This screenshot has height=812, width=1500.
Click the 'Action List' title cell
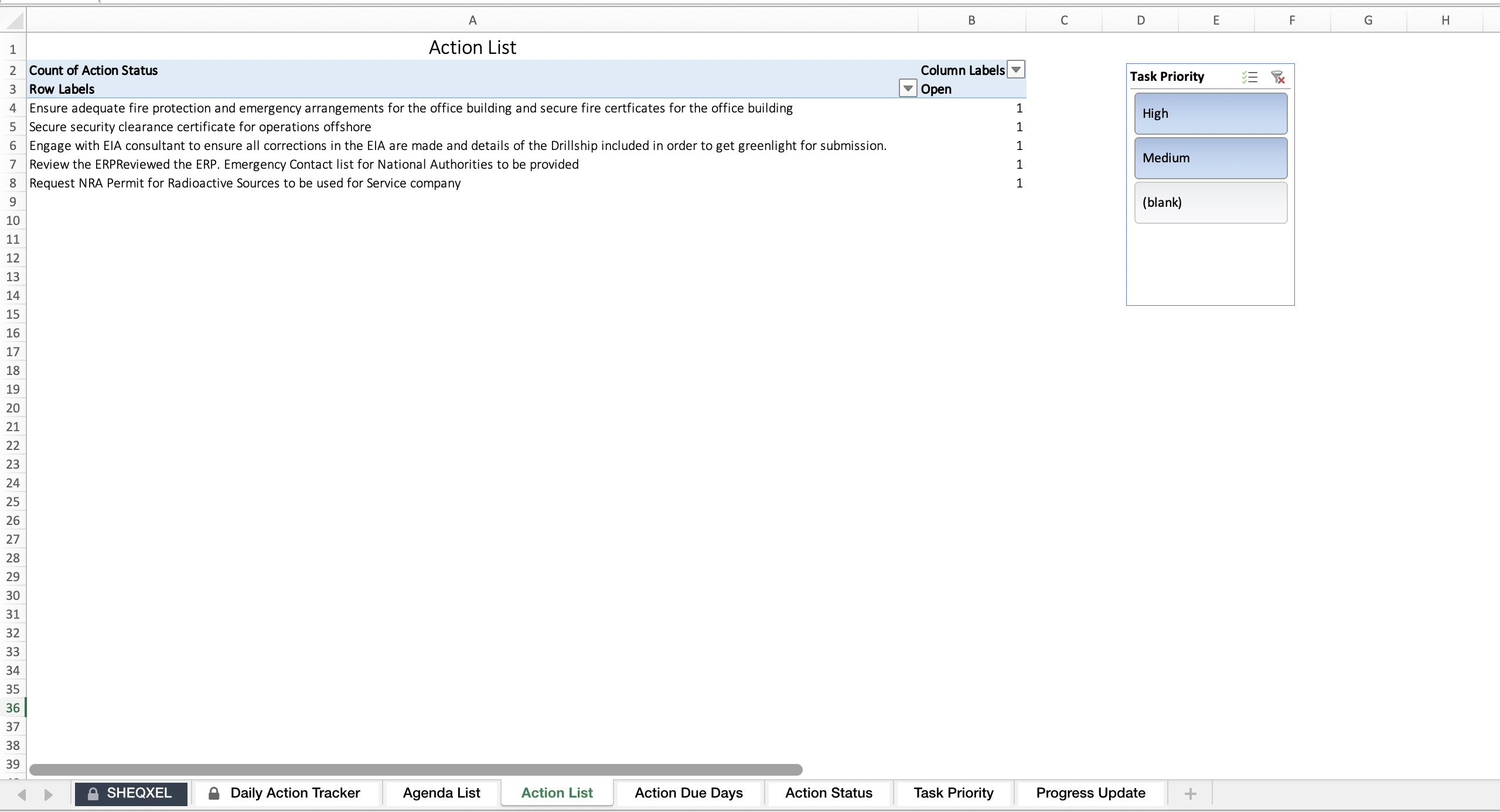[x=472, y=47]
